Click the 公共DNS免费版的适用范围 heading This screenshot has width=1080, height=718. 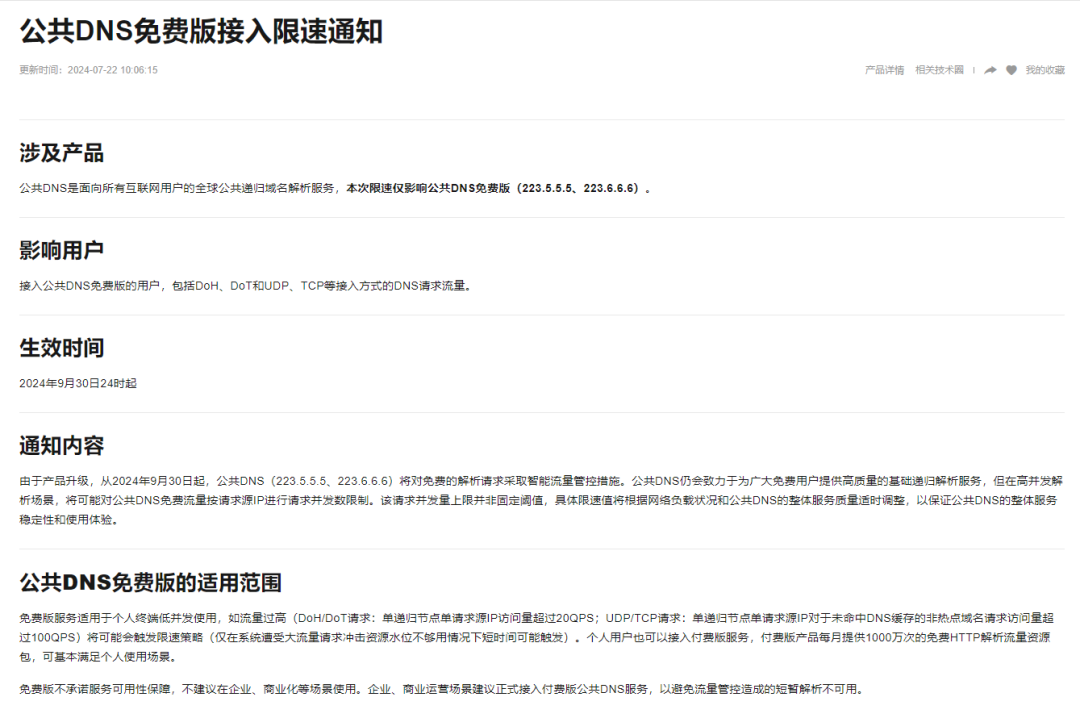(150, 583)
